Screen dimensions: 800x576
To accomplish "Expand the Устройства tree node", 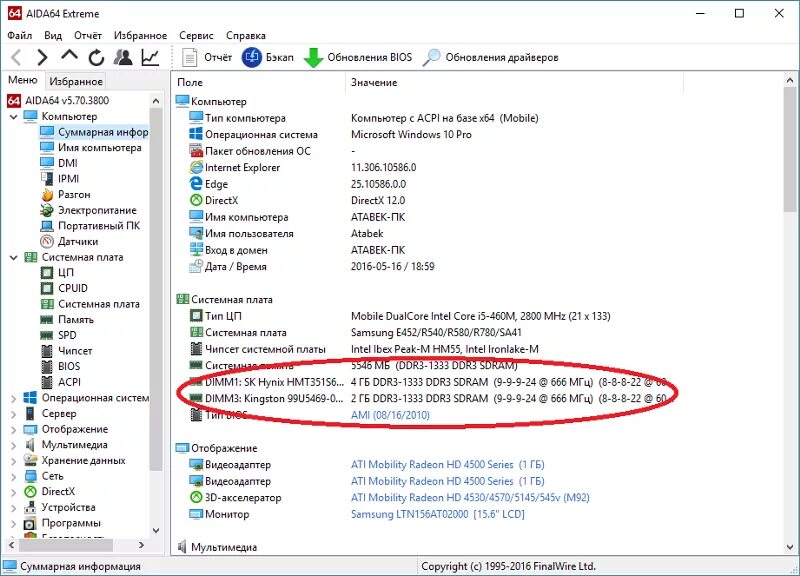I will (x=14, y=508).
